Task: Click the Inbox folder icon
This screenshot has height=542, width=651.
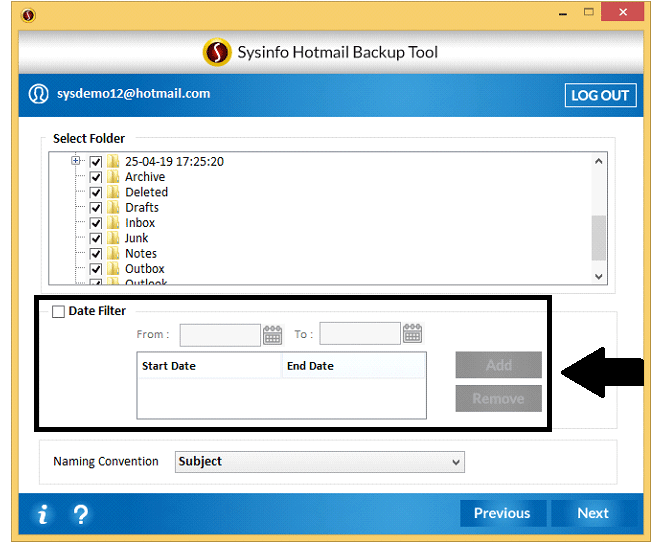Action: [x=113, y=223]
